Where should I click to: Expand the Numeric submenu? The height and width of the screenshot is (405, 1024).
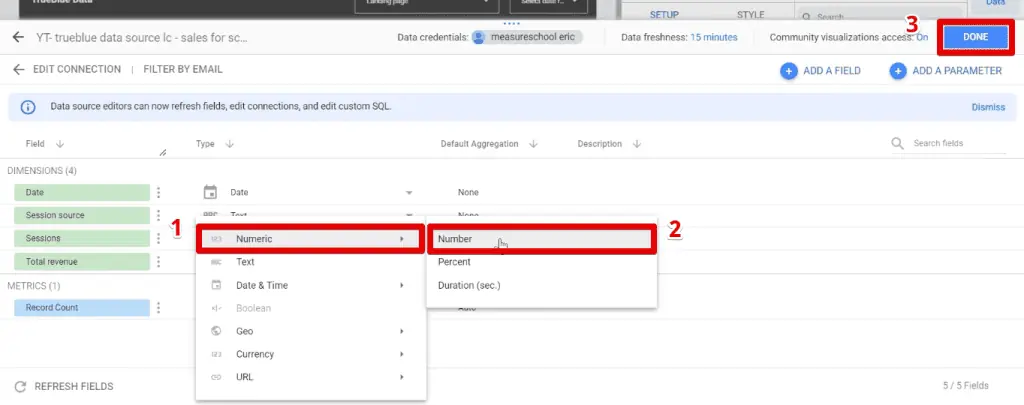[x=311, y=239]
